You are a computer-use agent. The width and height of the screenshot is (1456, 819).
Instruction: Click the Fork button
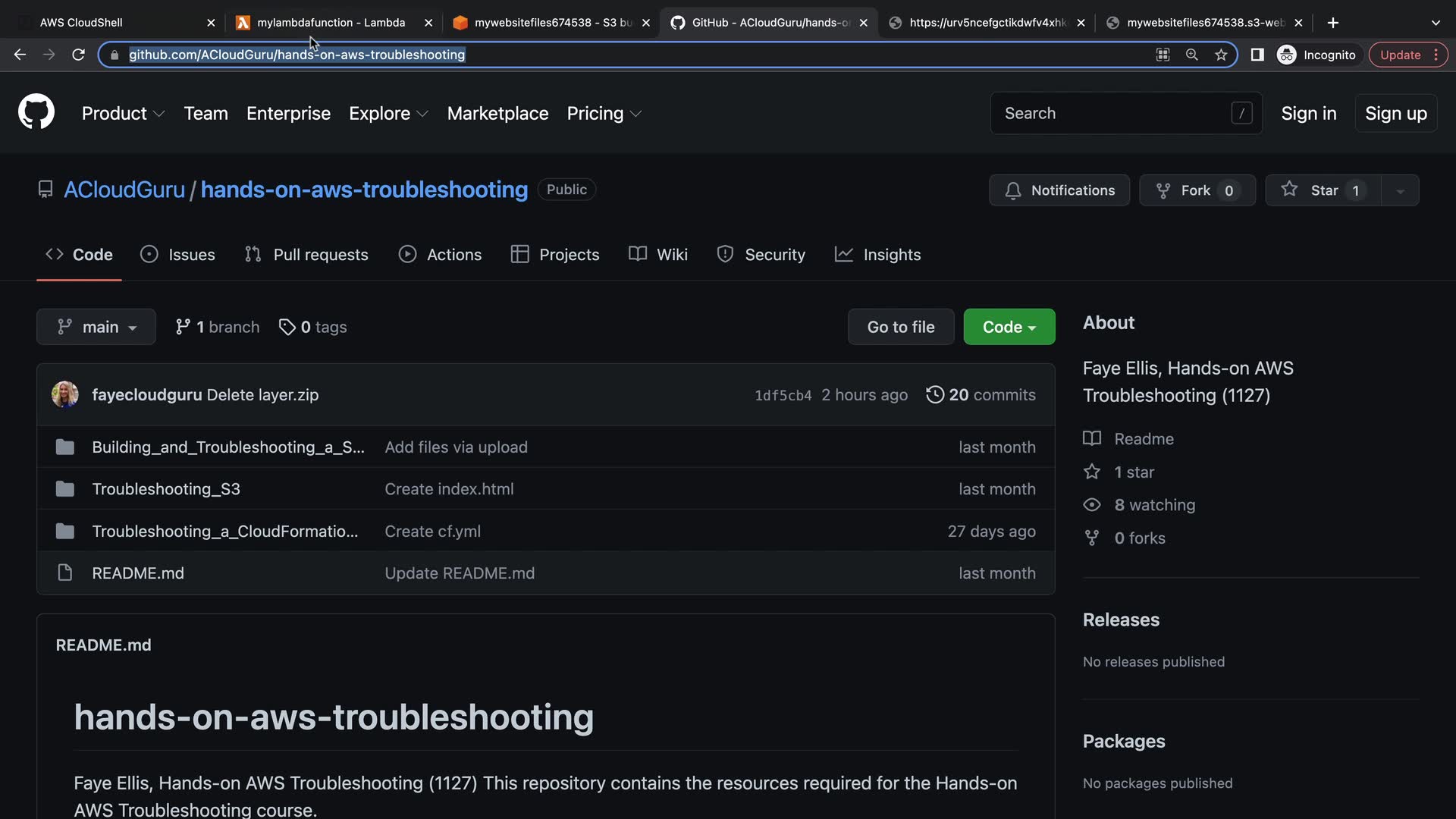pyautogui.click(x=1196, y=190)
